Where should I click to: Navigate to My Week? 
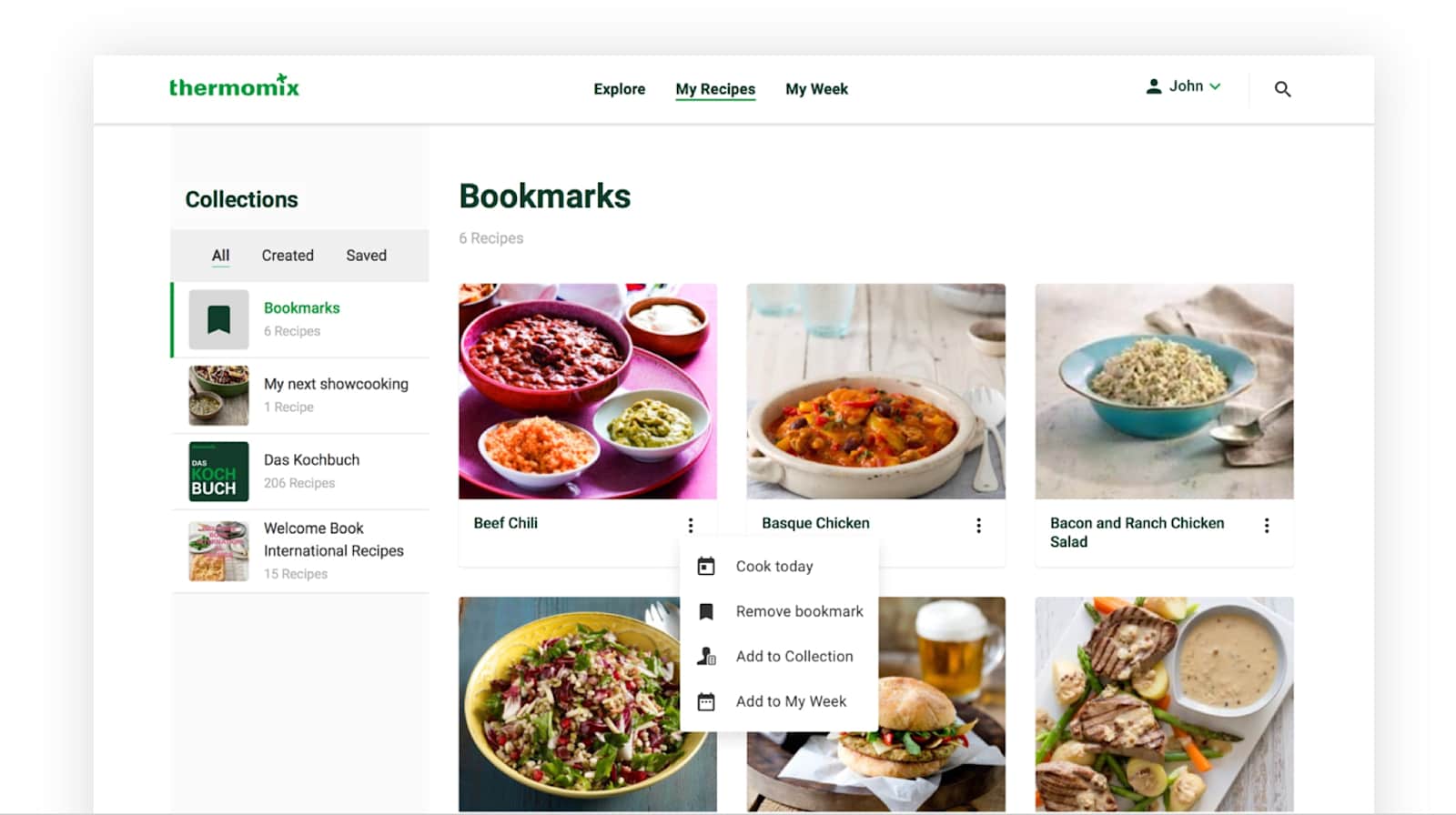816,89
